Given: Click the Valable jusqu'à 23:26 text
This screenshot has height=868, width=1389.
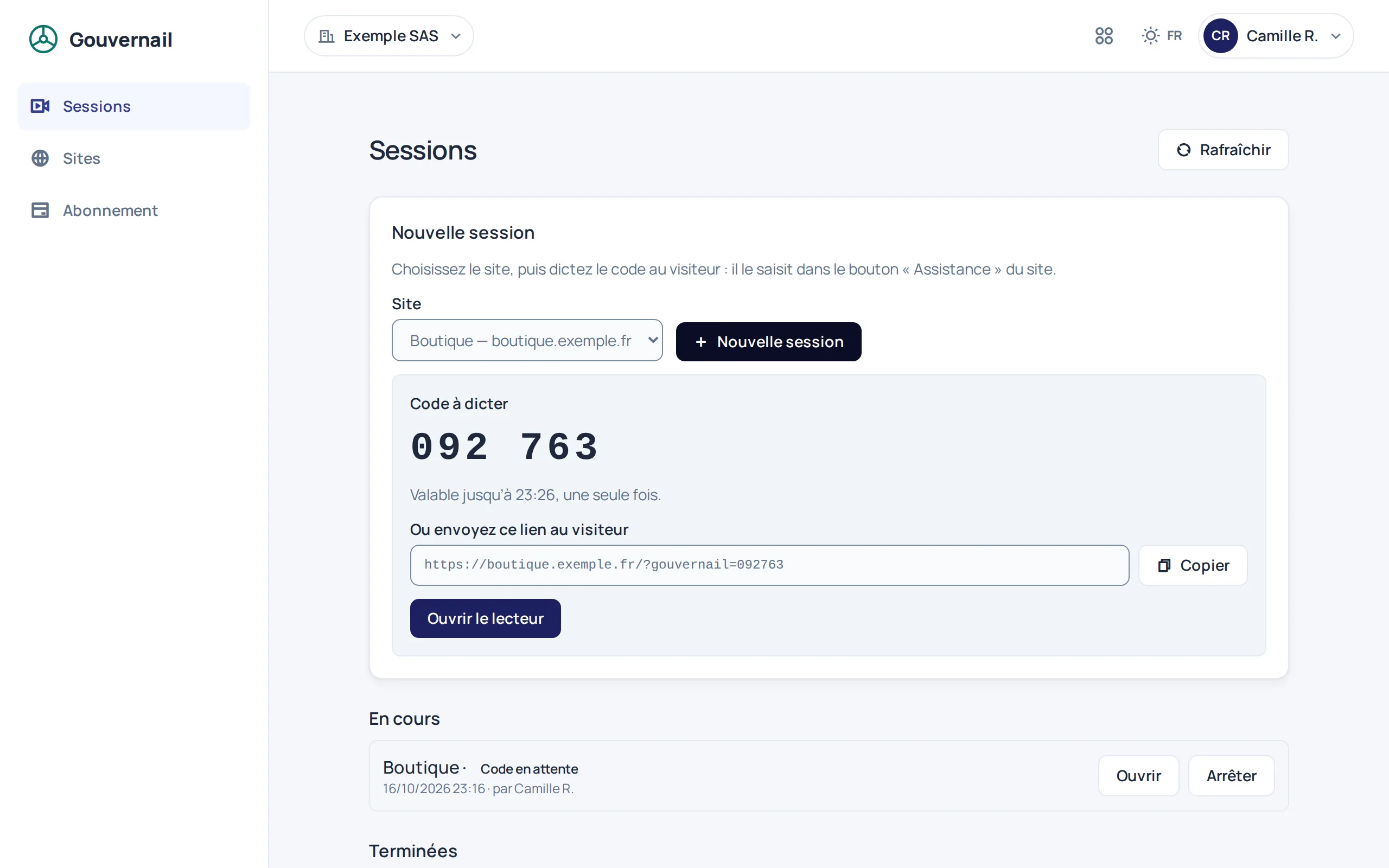Looking at the screenshot, I should point(535,495).
